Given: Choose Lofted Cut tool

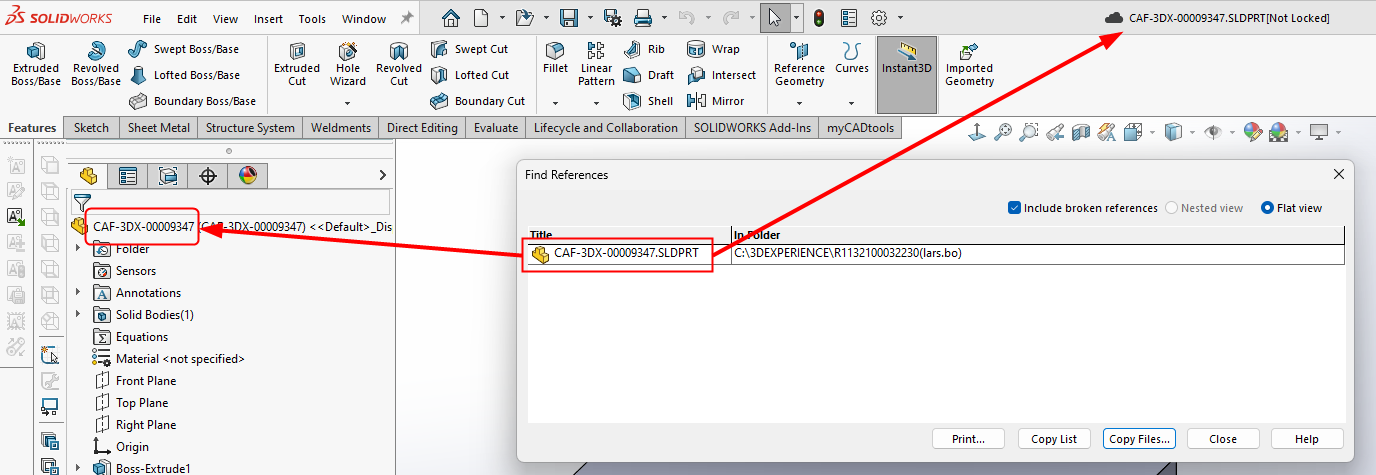Looking at the screenshot, I should coord(470,75).
